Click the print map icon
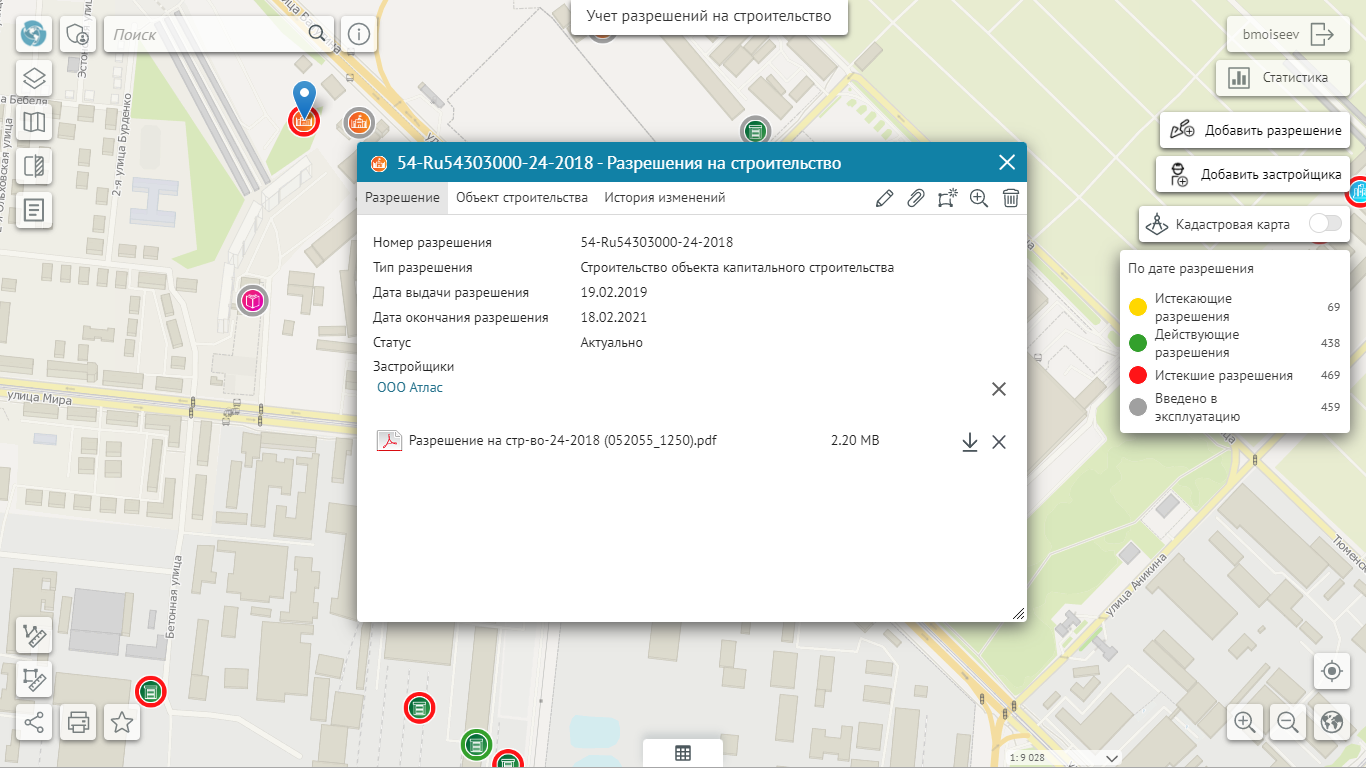The height and width of the screenshot is (768, 1366). (x=78, y=721)
